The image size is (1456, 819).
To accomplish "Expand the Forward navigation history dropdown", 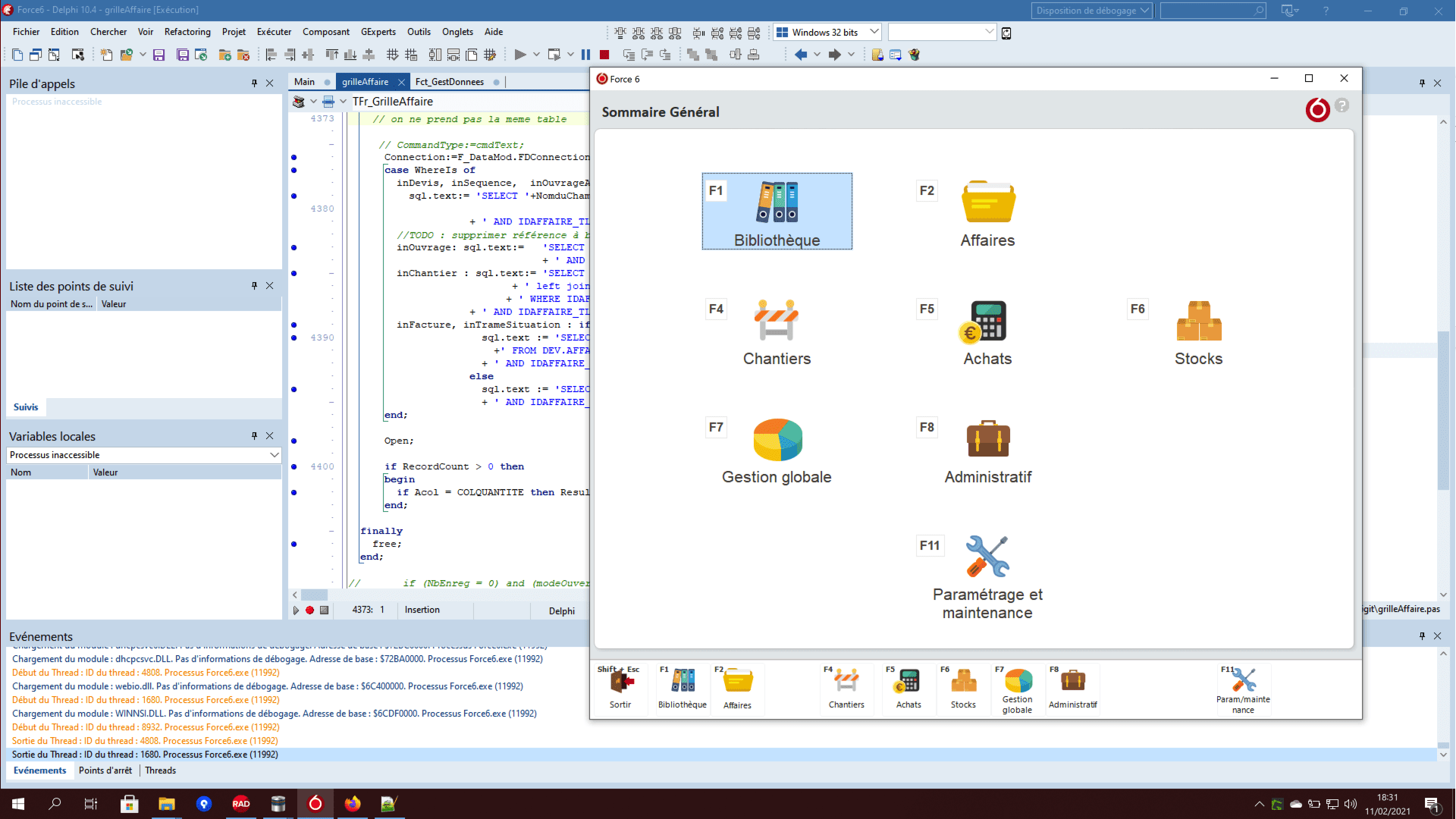I will [851, 55].
